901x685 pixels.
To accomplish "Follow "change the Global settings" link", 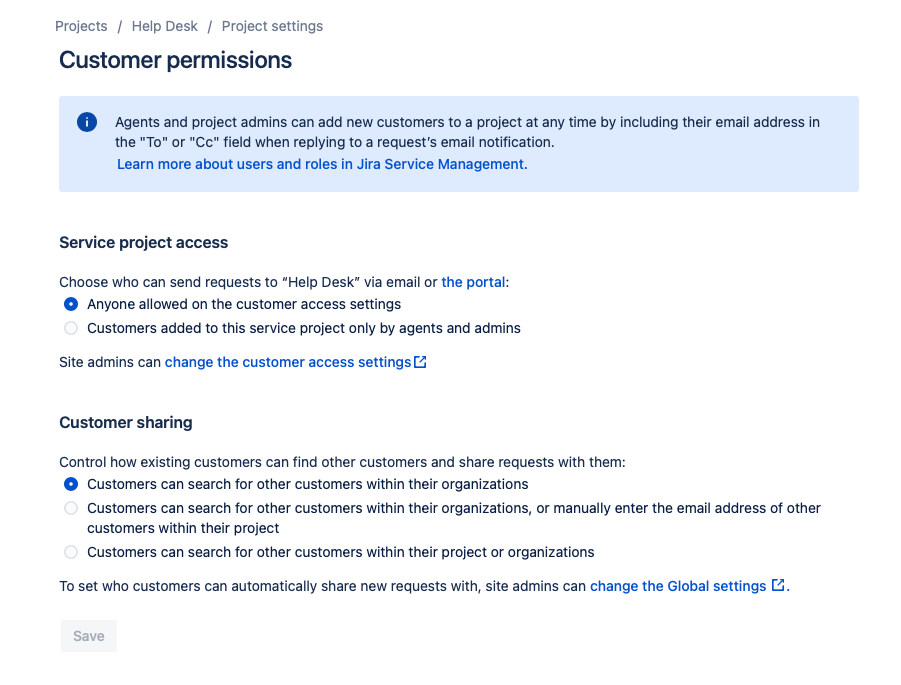I will point(678,586).
